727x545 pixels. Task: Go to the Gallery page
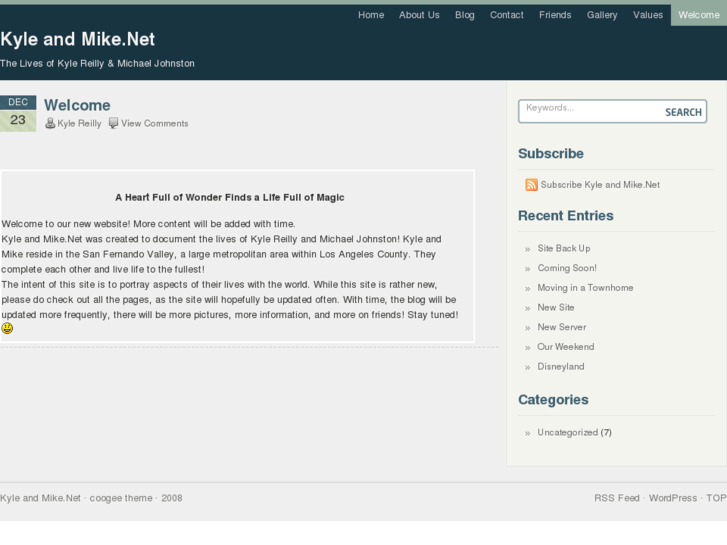[602, 15]
